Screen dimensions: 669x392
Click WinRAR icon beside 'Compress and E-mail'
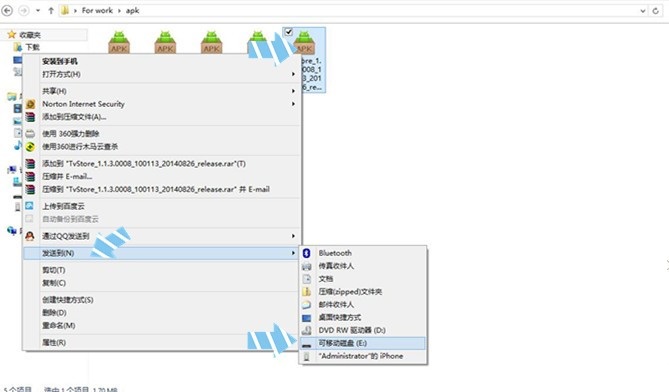coord(30,177)
